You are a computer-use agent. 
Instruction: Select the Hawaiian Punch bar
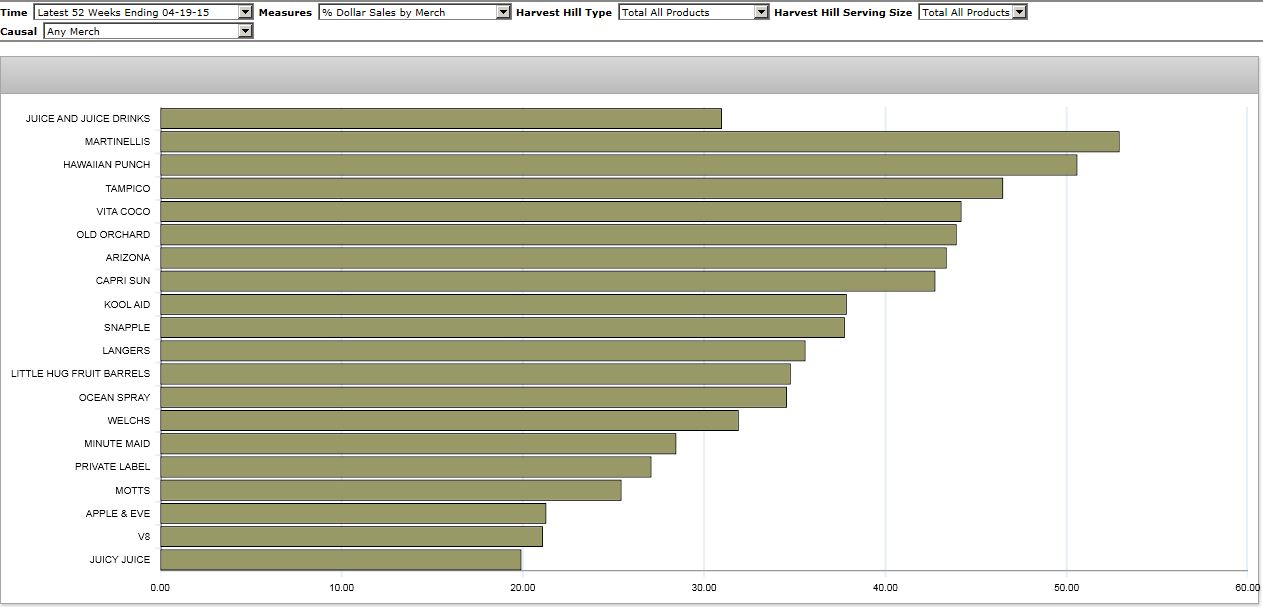(x=618, y=165)
